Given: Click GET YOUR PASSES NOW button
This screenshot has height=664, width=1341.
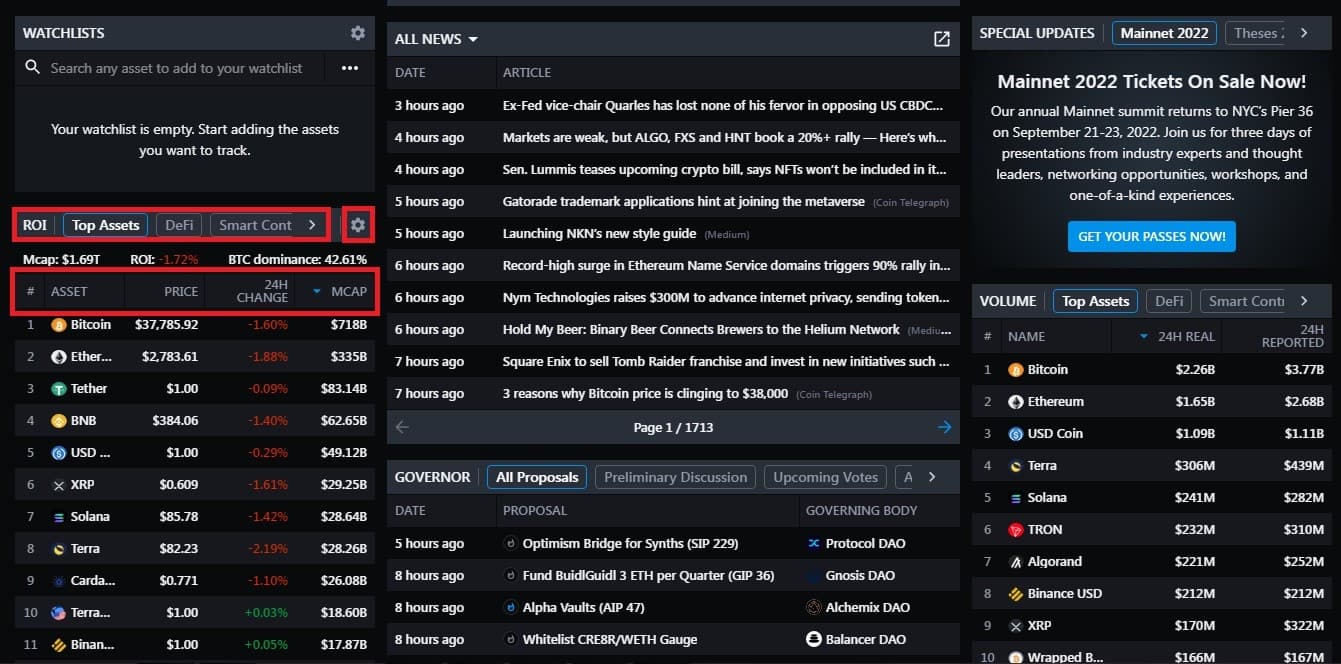Looking at the screenshot, I should click(1152, 236).
